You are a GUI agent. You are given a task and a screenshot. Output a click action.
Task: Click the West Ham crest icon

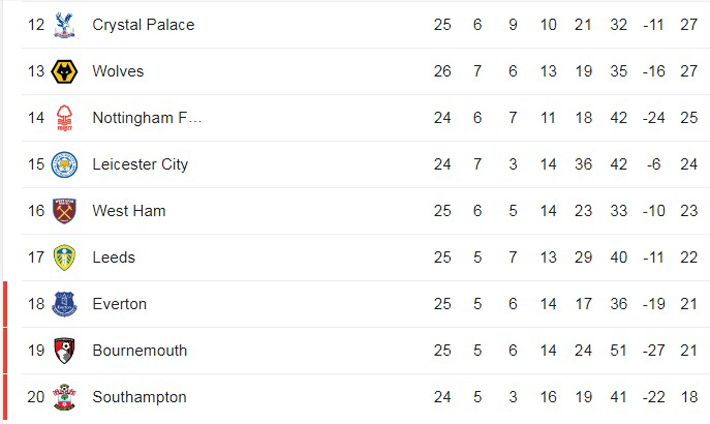[65, 211]
